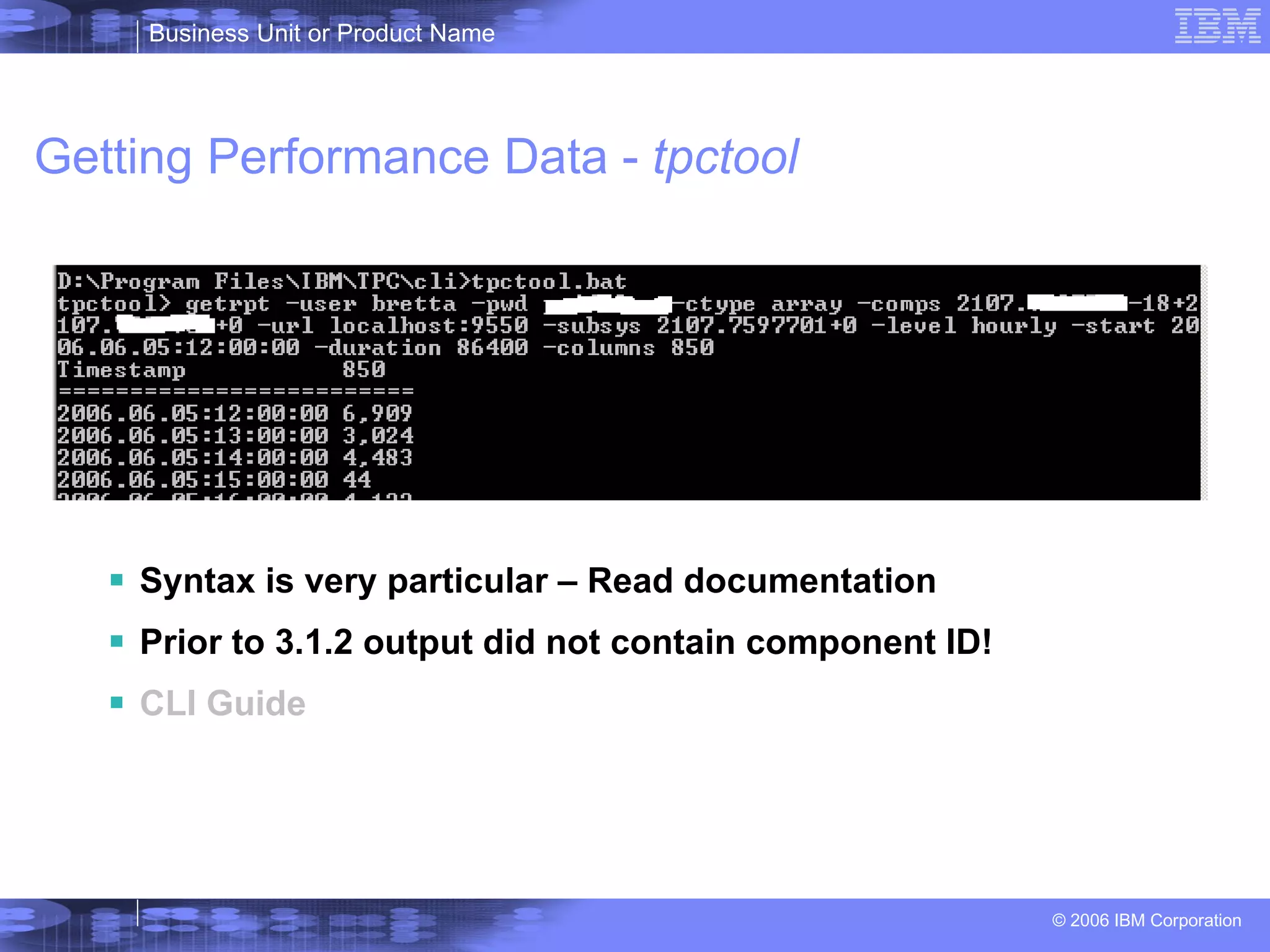Click the terminal row '2006.06.05:14:00:00 4,483'
The height and width of the screenshot is (952, 1270).
[234, 458]
